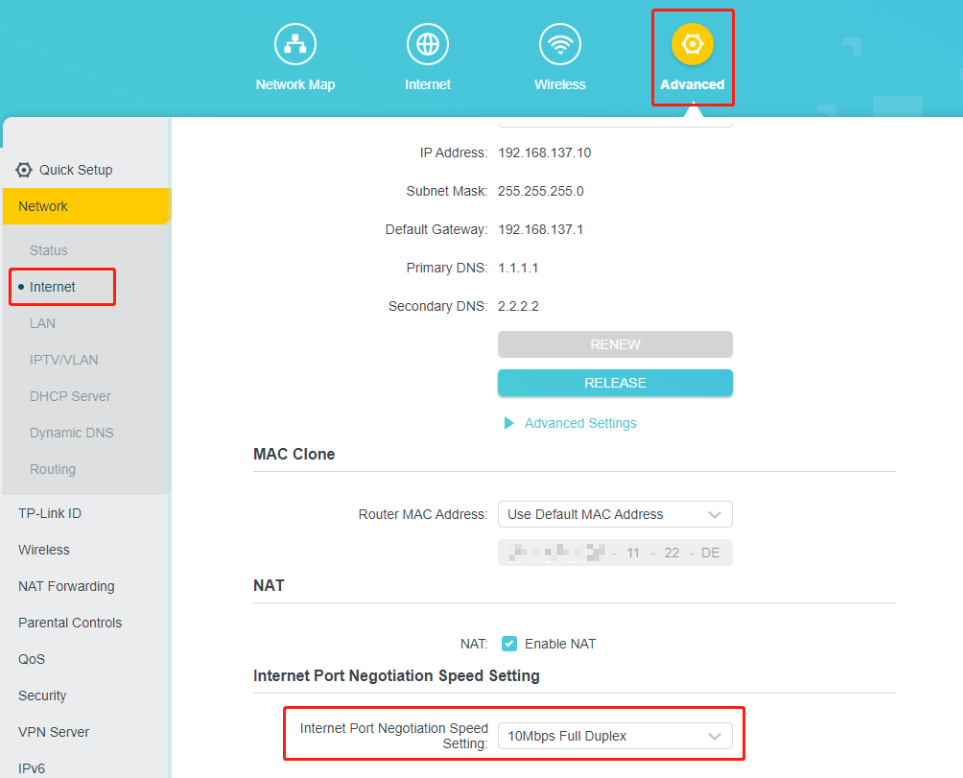
Task: Open the VPN Server section
Action: [x=54, y=732]
